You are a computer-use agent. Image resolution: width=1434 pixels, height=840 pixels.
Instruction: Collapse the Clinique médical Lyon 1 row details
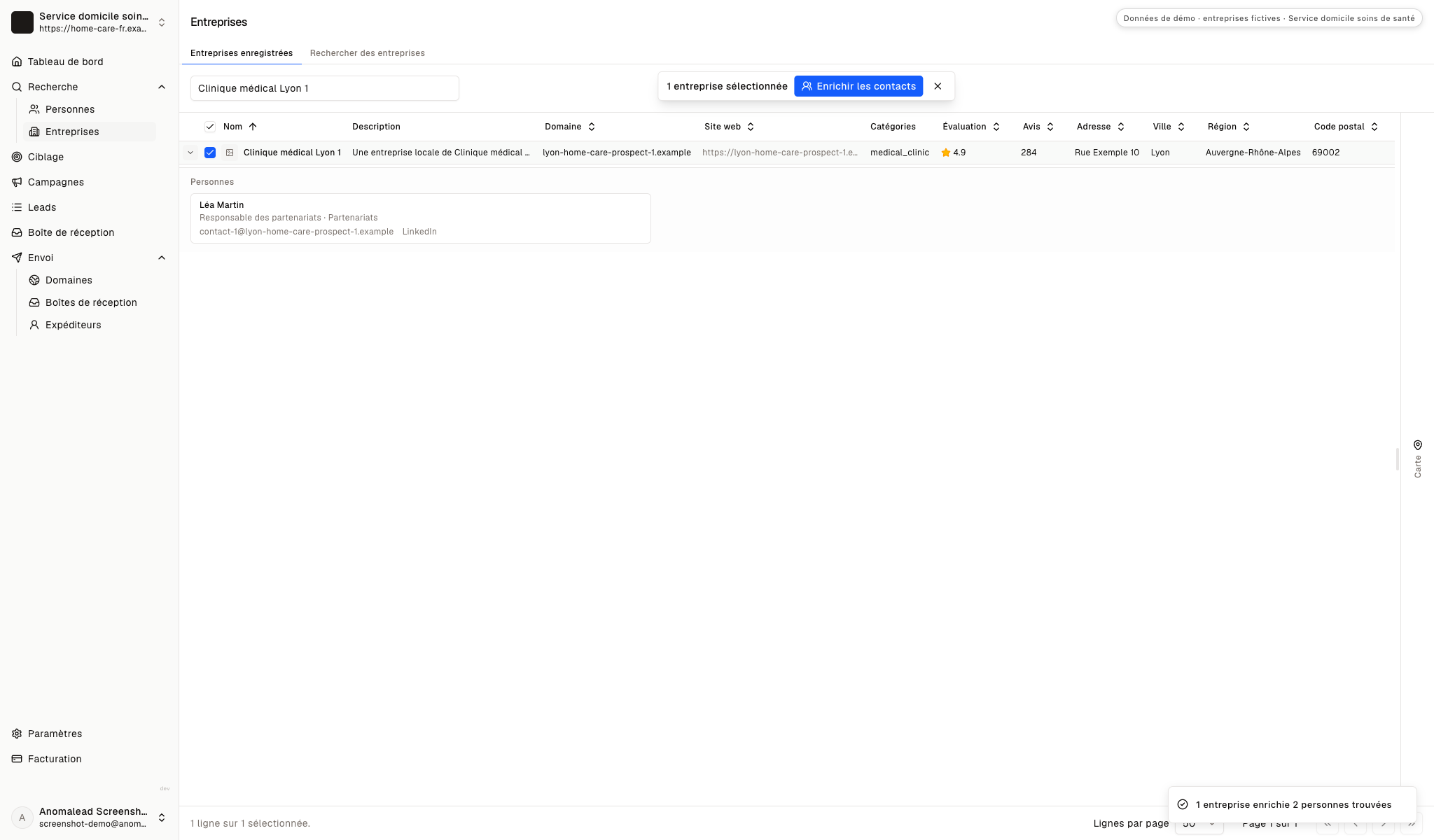coord(190,153)
